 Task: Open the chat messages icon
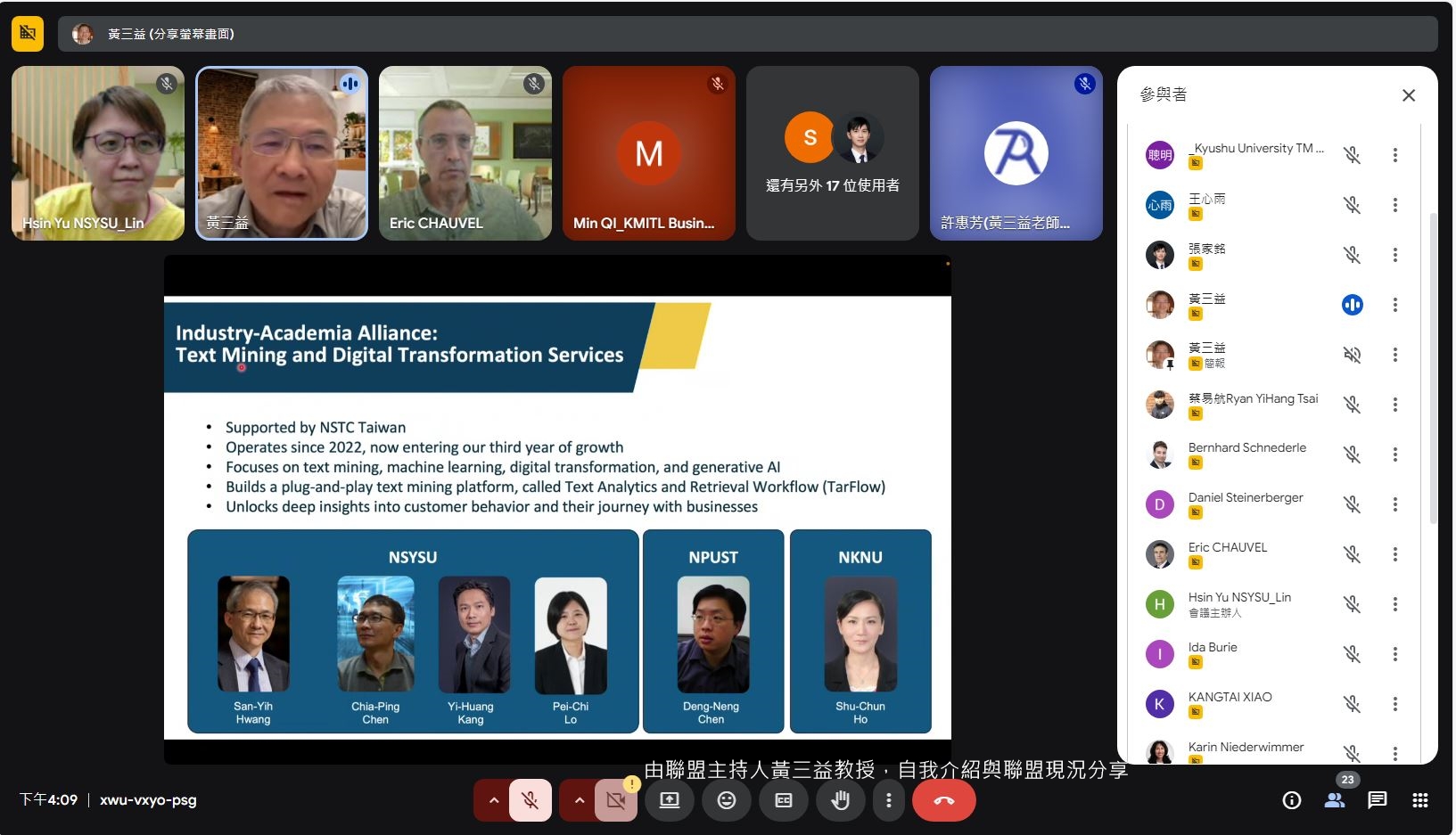[1378, 800]
